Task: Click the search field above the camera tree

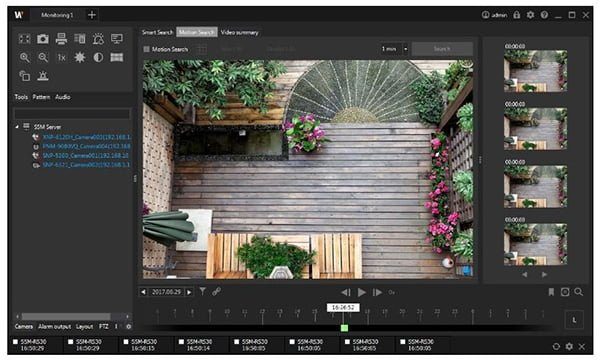Action: click(x=72, y=114)
